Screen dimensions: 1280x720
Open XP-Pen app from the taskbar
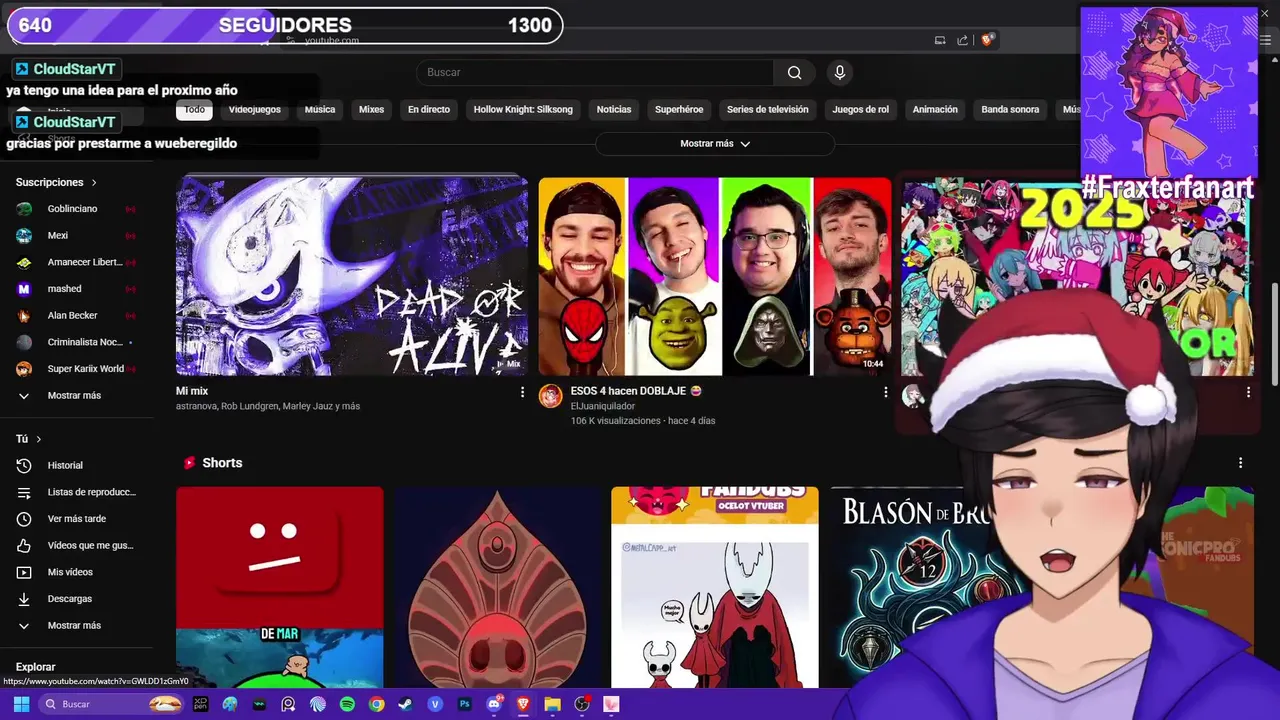(200, 704)
